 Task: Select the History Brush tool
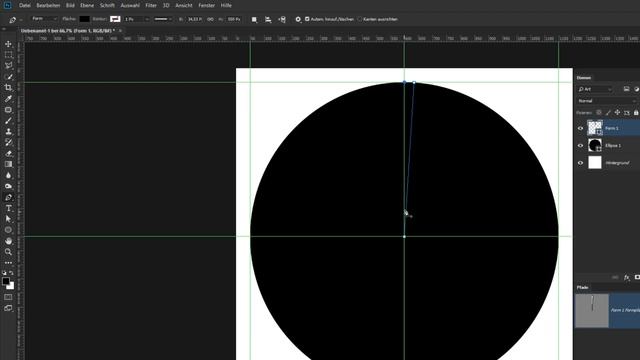[8, 142]
